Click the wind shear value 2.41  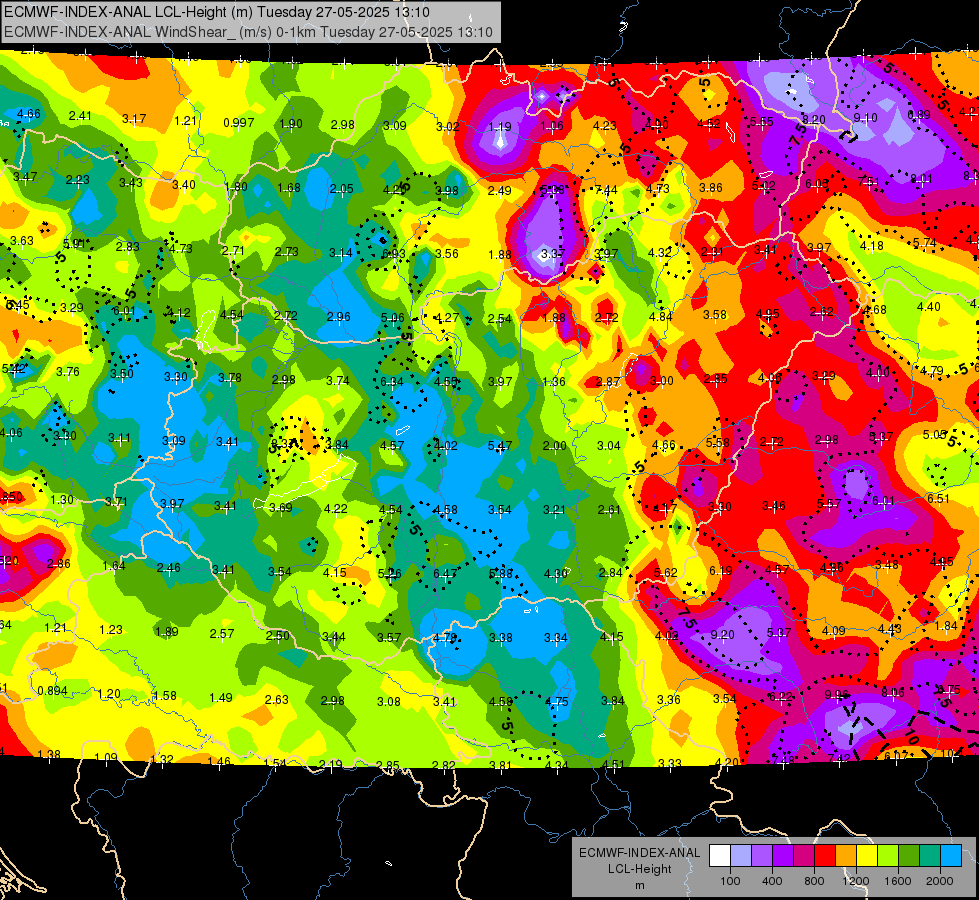tap(80, 116)
